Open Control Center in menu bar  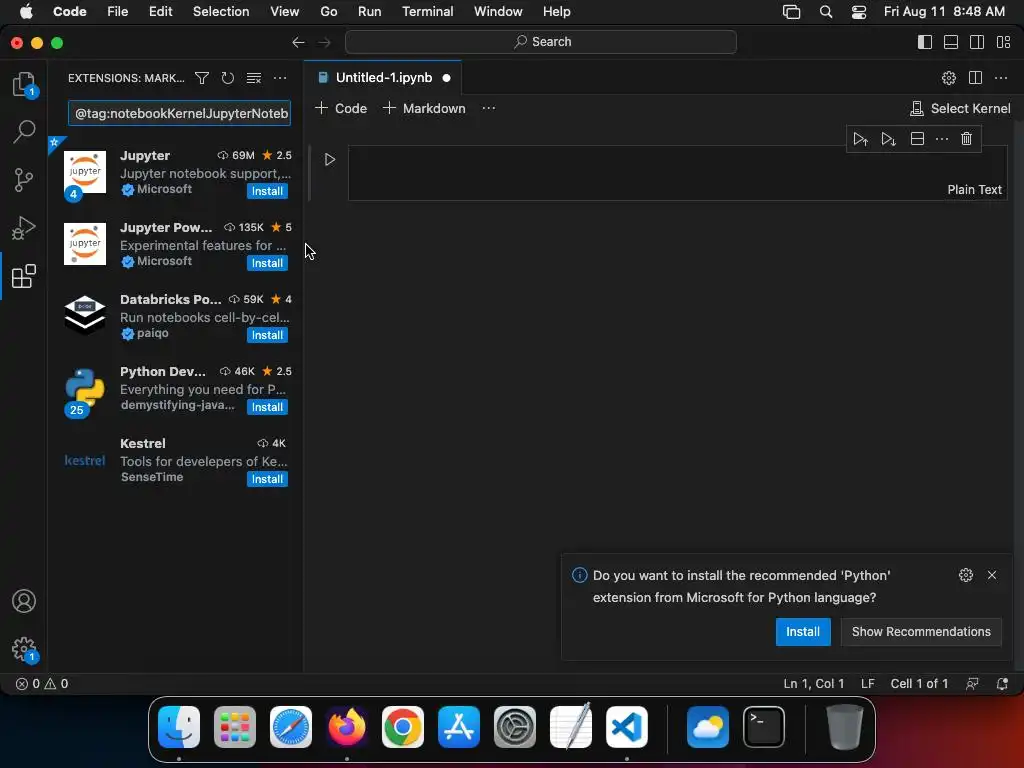pyautogui.click(x=859, y=12)
